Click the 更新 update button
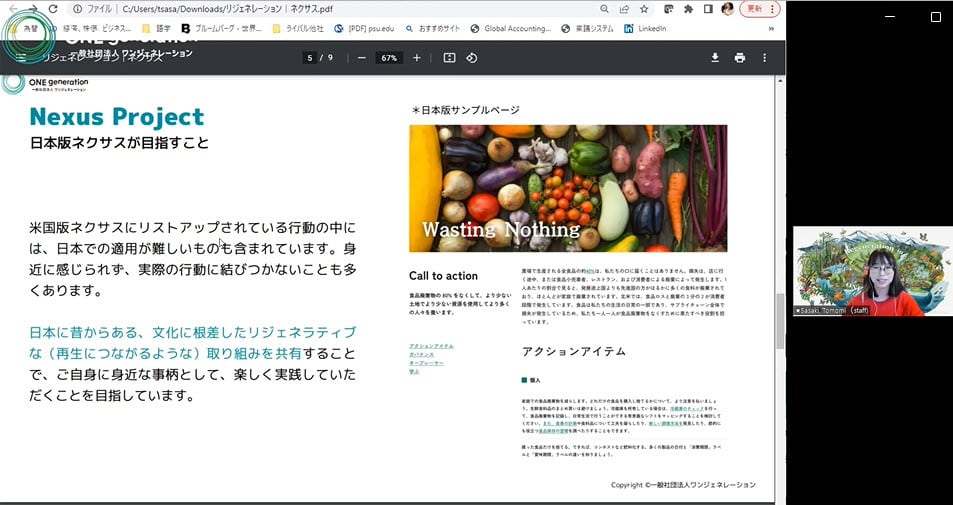The width and height of the screenshot is (953, 505). pyautogui.click(x=756, y=8)
